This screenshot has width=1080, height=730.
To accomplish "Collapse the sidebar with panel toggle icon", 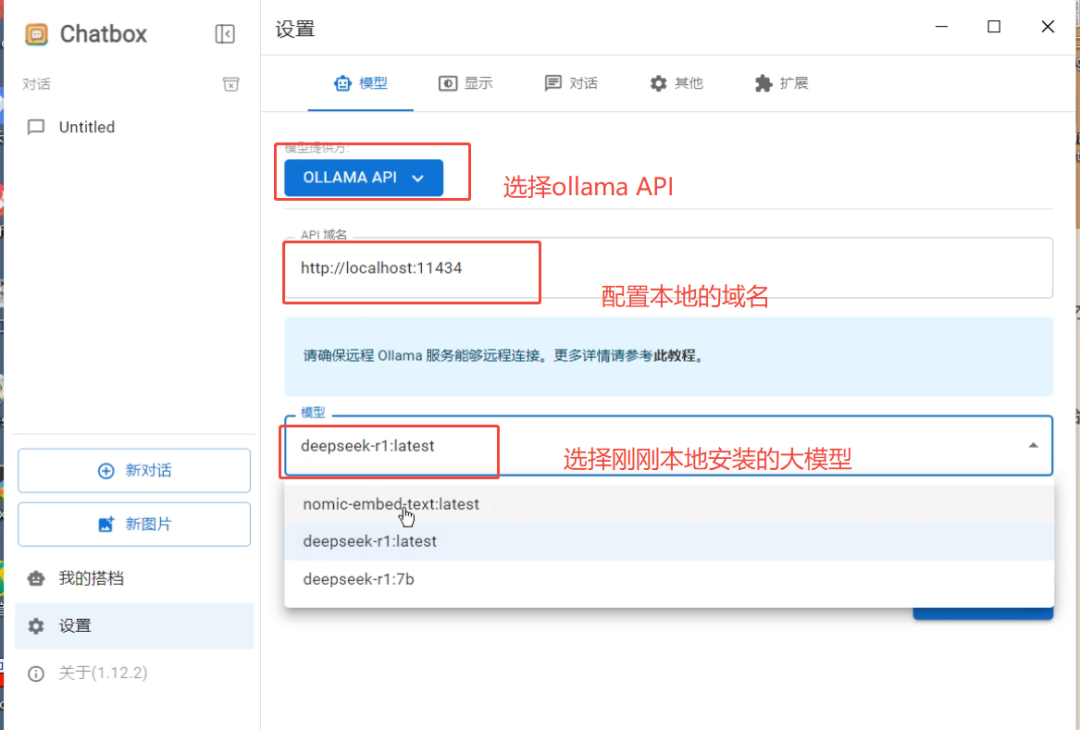I will (x=225, y=34).
